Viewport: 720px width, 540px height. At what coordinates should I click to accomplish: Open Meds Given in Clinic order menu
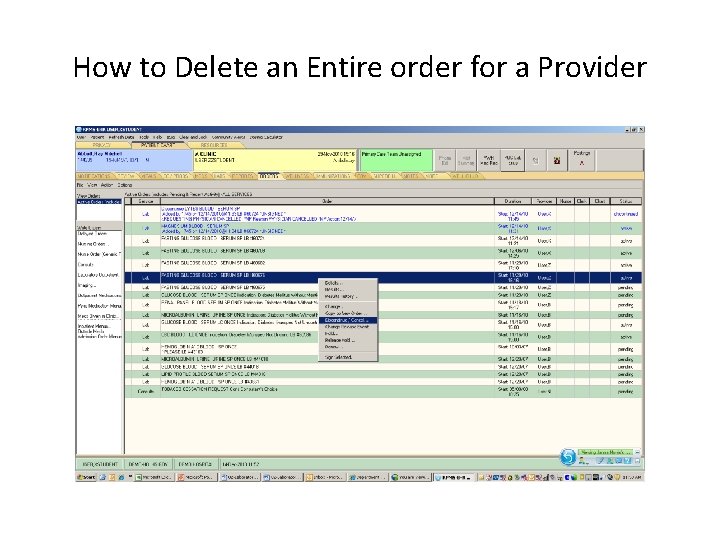[98, 316]
